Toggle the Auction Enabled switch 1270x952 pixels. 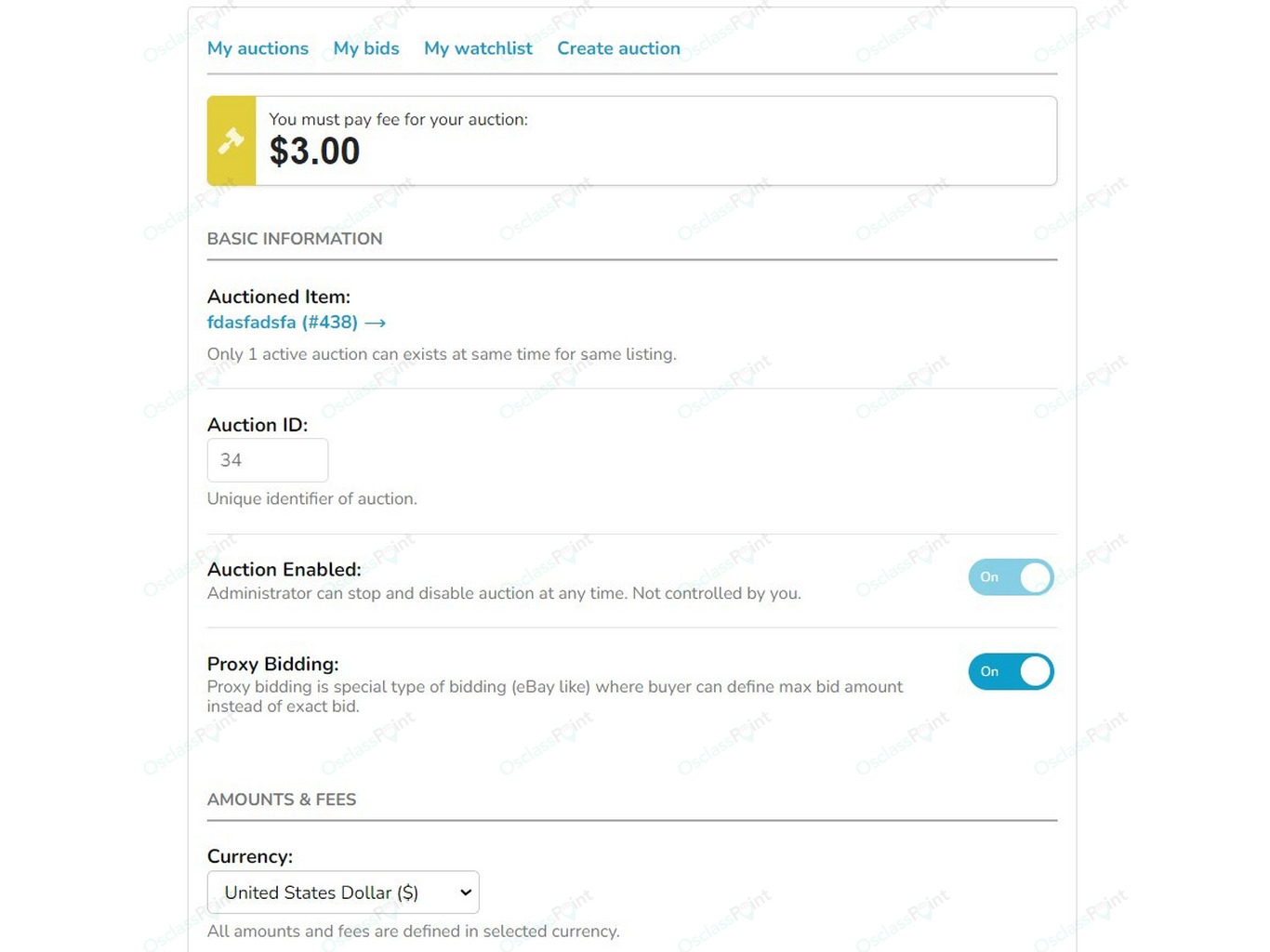(1011, 577)
